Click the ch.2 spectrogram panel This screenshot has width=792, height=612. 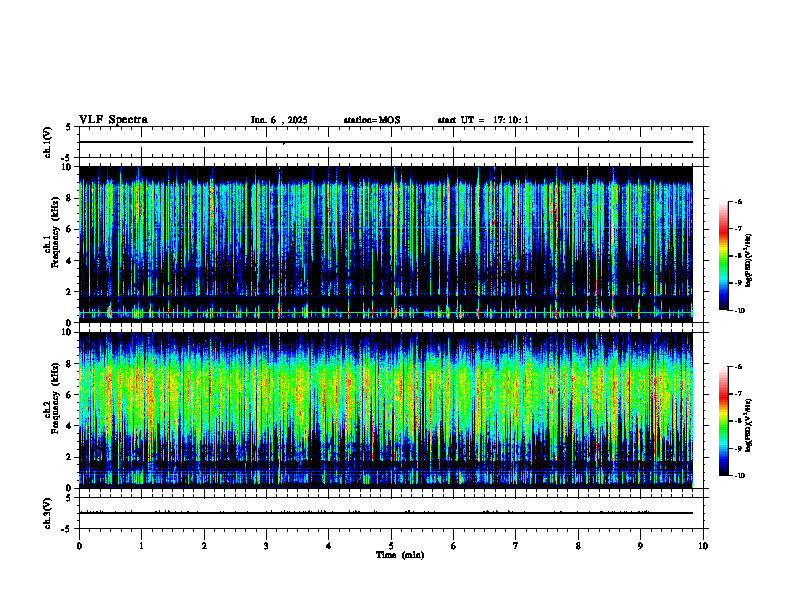(386, 410)
